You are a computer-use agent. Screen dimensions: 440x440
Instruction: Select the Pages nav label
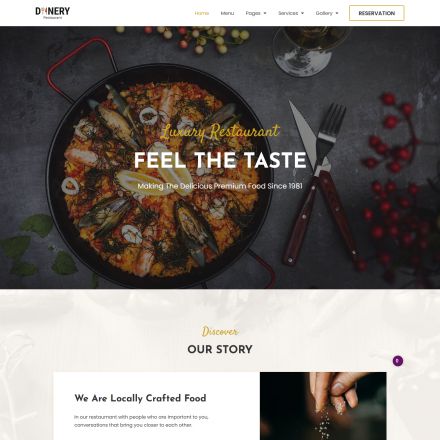pyautogui.click(x=253, y=13)
